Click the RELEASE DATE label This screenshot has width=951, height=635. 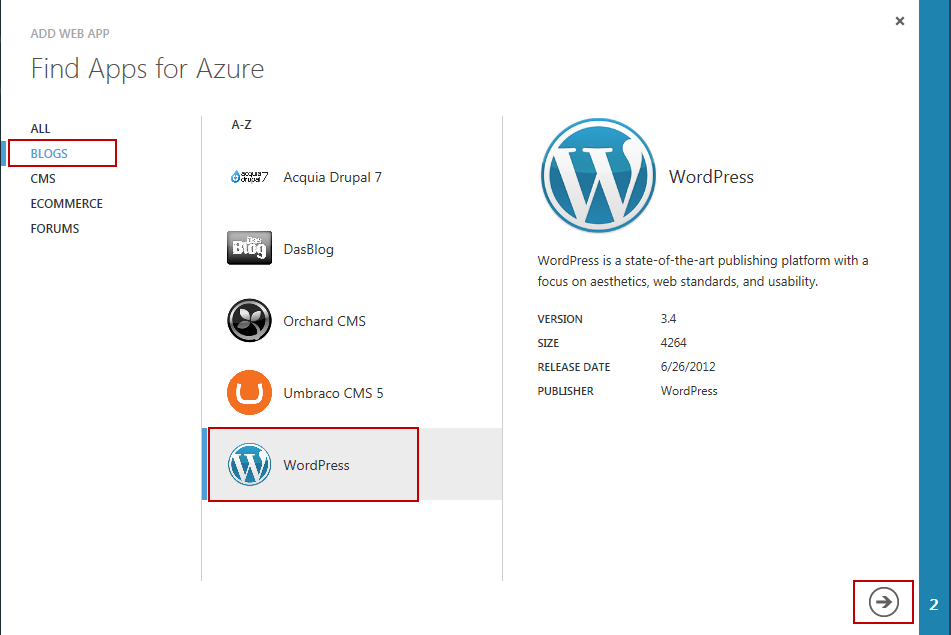point(574,367)
